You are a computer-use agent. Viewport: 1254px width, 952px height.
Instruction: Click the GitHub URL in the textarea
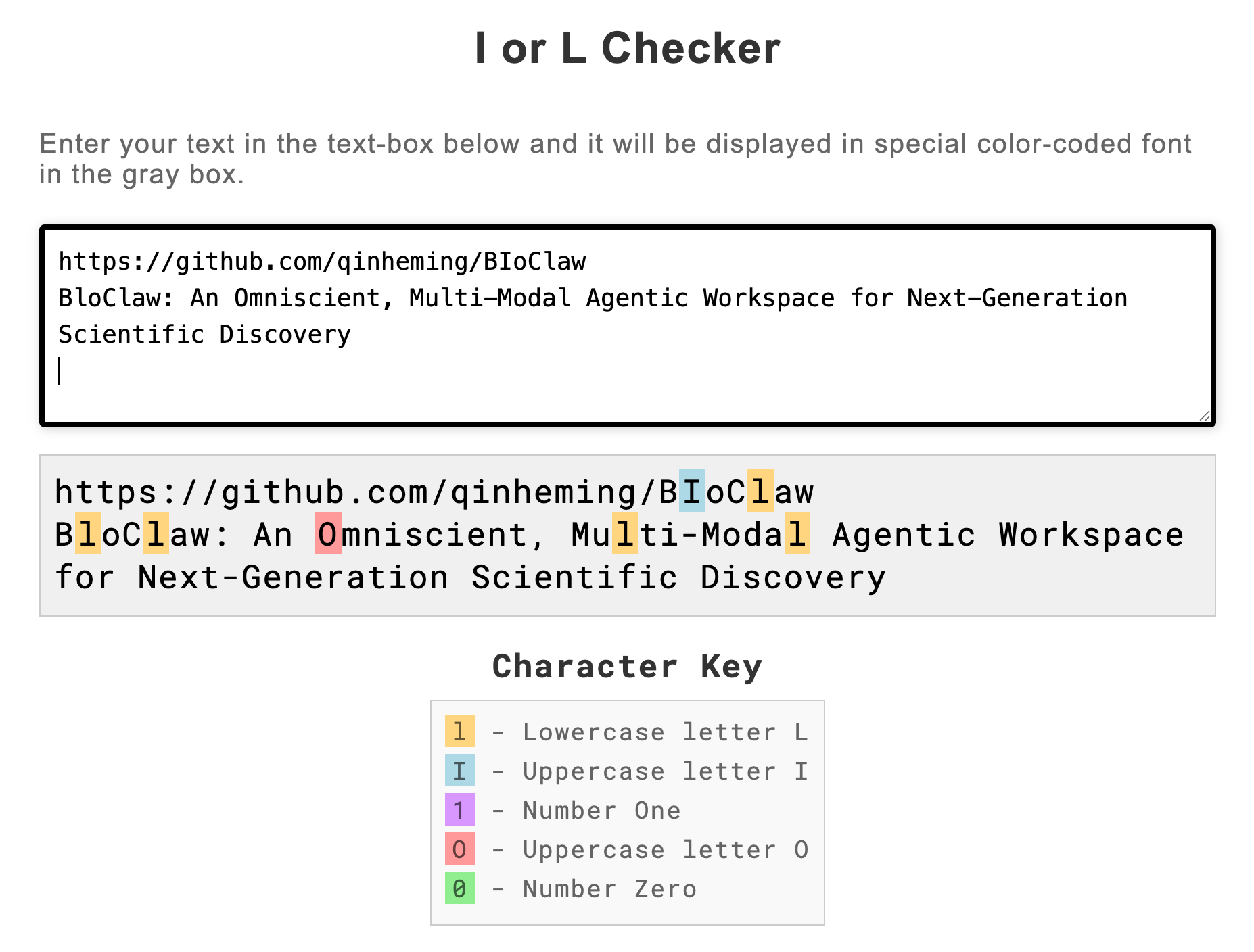(322, 261)
